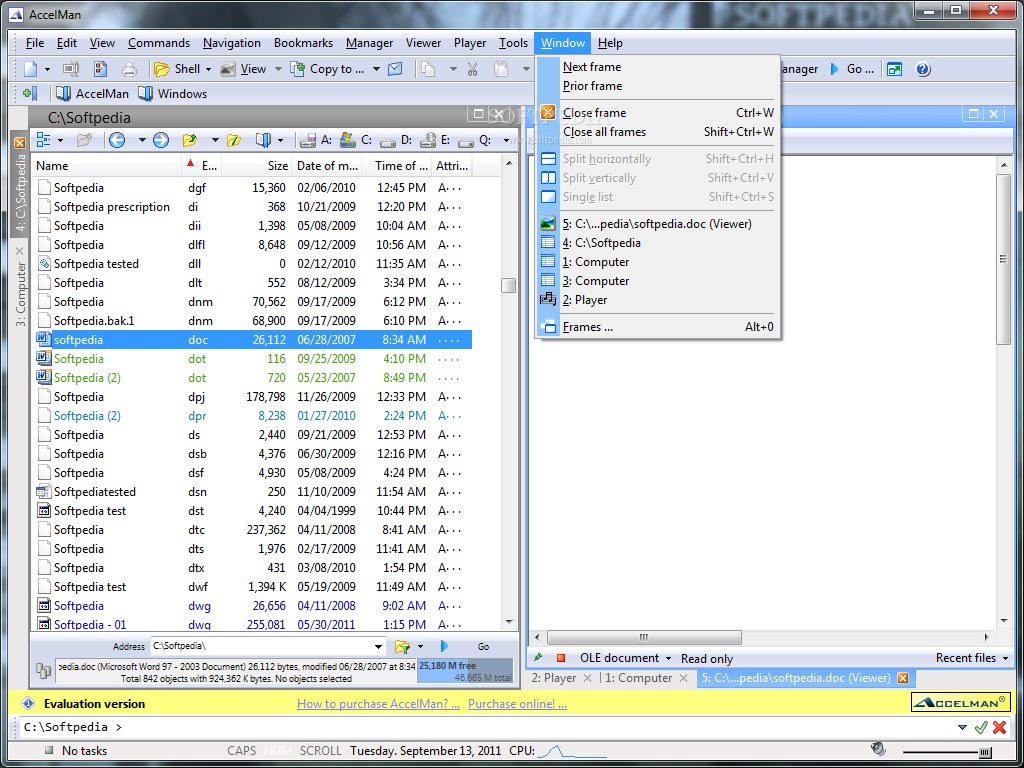
Task: Sort by the Size column header
Action: 257,166
